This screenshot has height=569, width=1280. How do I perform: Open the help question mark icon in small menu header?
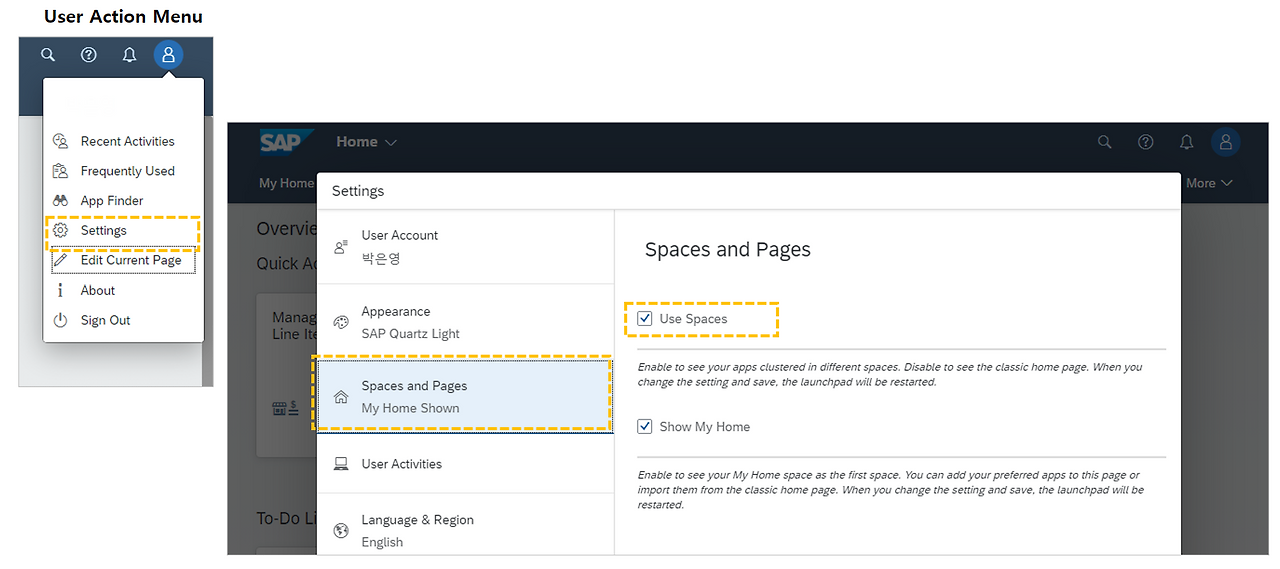click(x=89, y=55)
